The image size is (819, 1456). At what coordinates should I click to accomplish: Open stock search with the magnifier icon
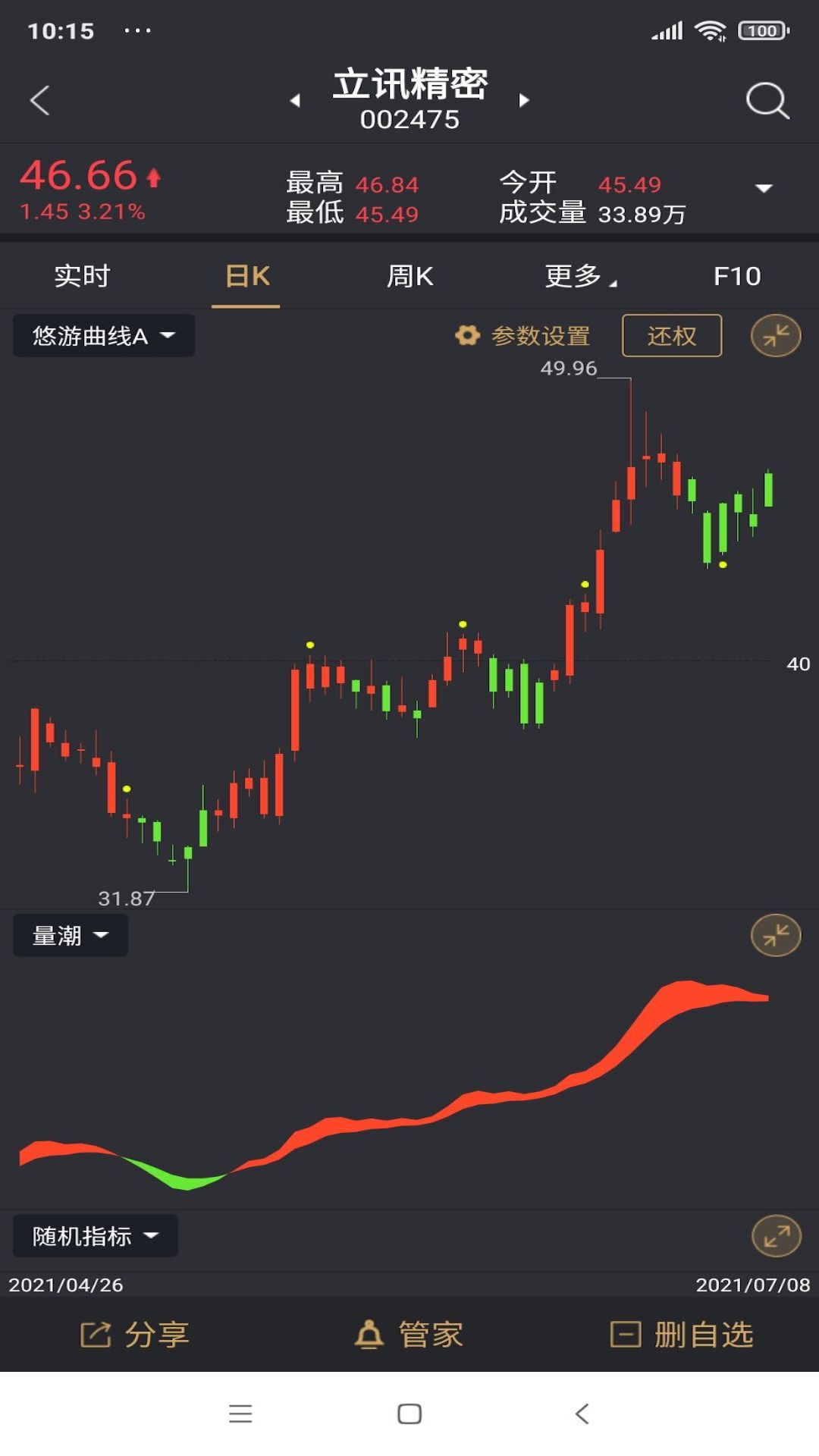coord(767,100)
